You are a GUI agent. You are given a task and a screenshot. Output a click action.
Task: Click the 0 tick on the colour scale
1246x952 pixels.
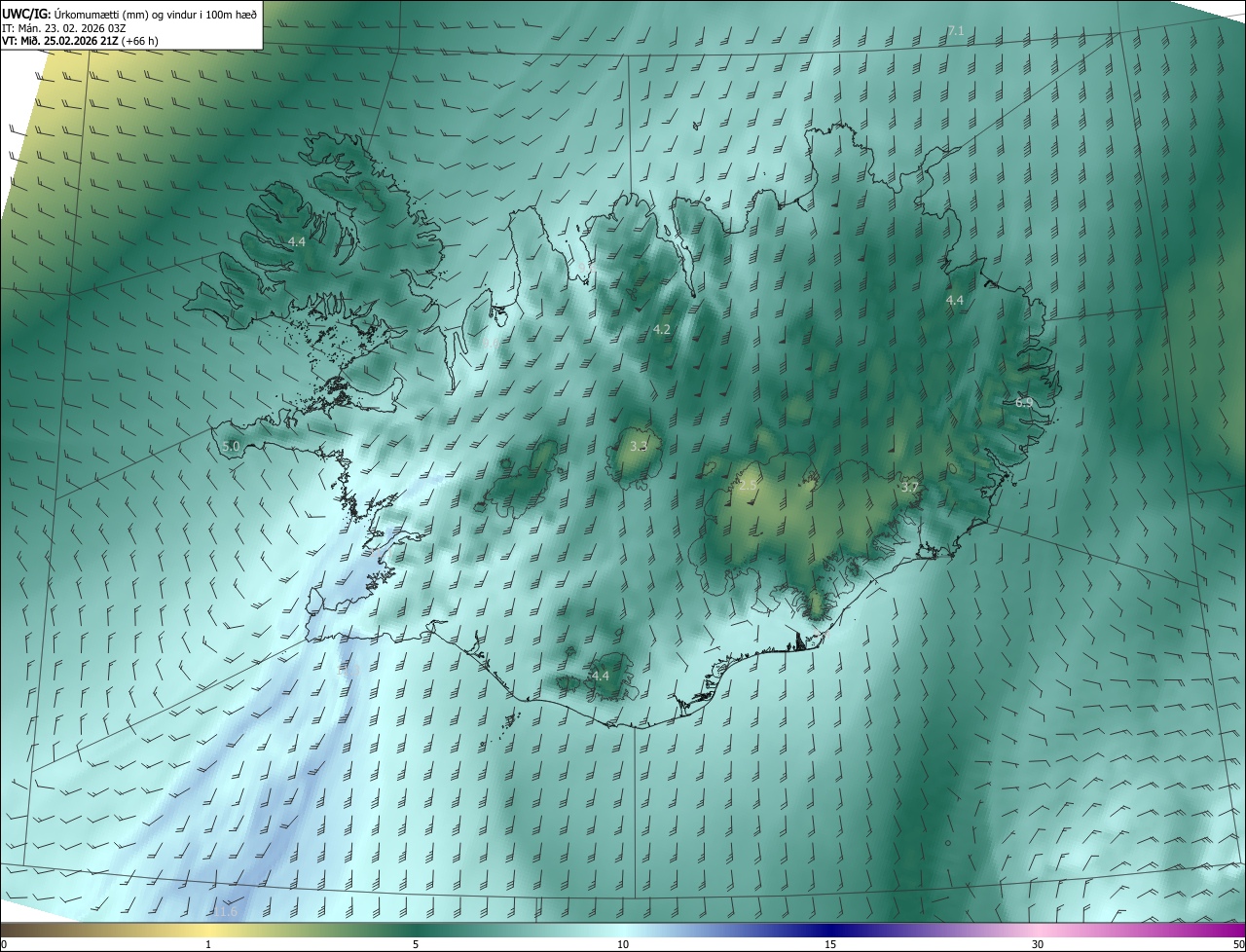tap(4, 944)
